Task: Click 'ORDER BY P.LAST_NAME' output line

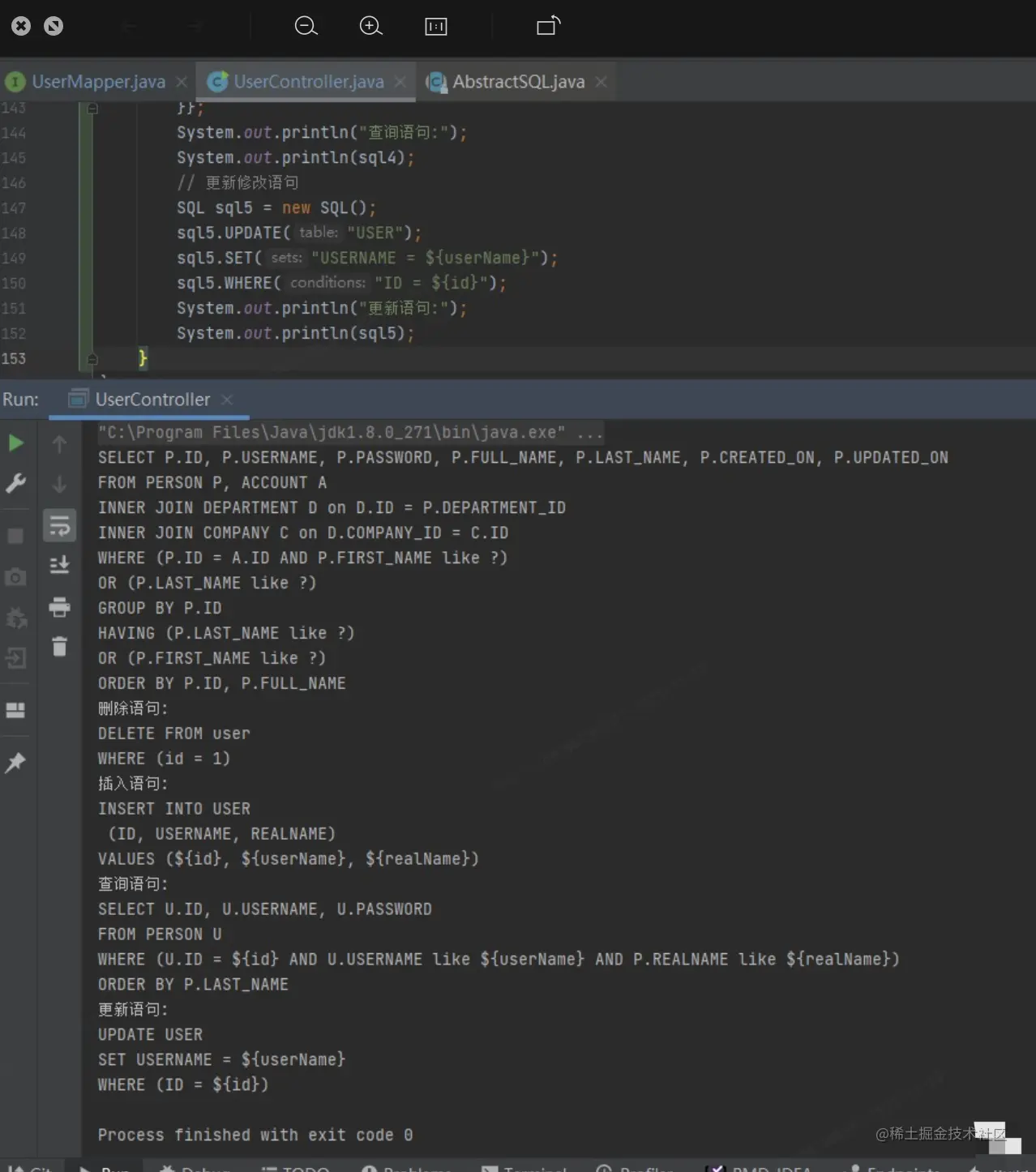Action: pyautogui.click(x=193, y=985)
